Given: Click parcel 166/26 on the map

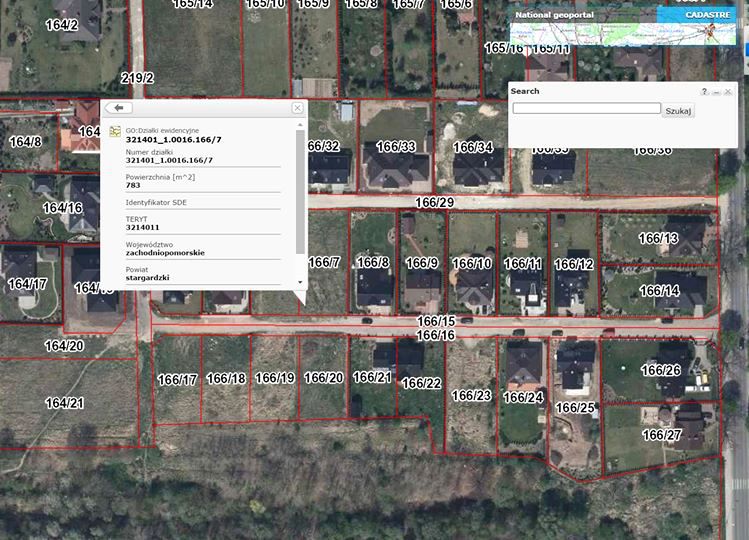Looking at the screenshot, I should [660, 370].
